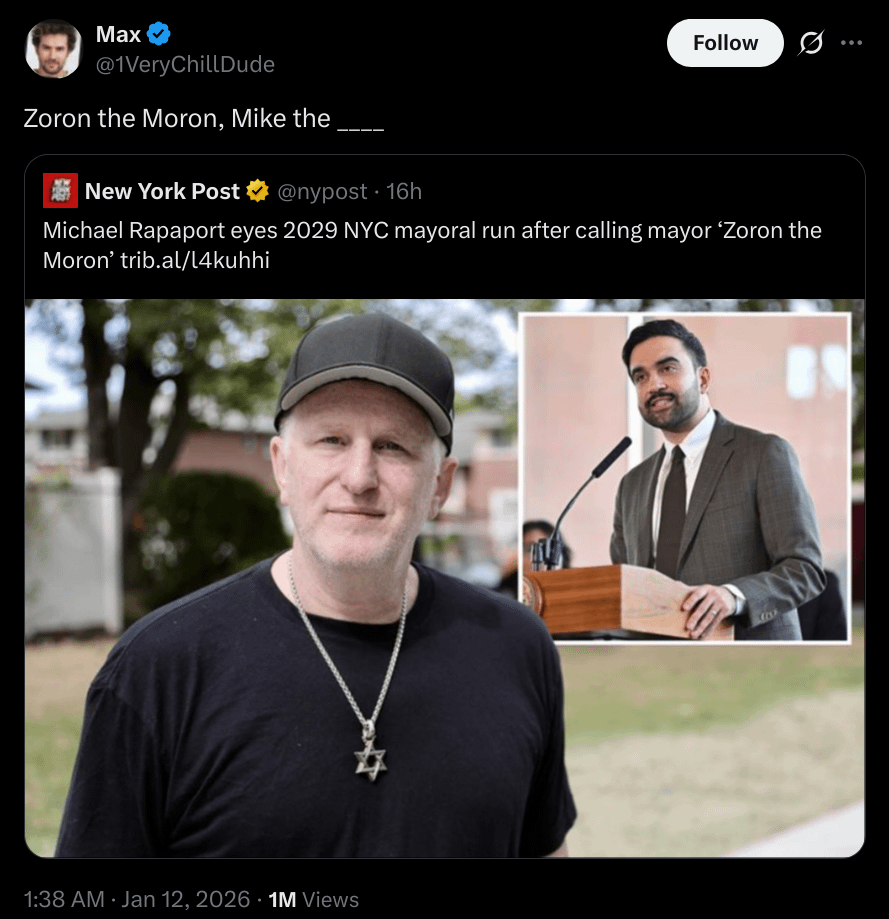The width and height of the screenshot is (889, 919).
Task: Click the Grok slashed-circle icon
Action: pos(811,43)
